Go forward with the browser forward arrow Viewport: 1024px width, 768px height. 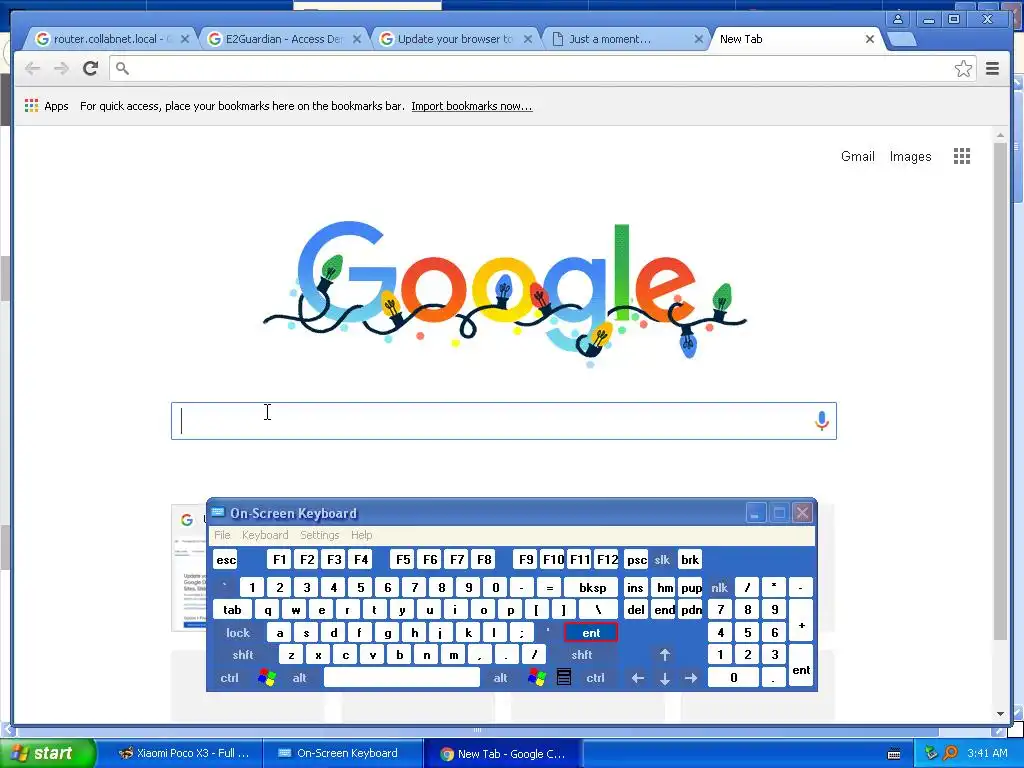(61, 68)
